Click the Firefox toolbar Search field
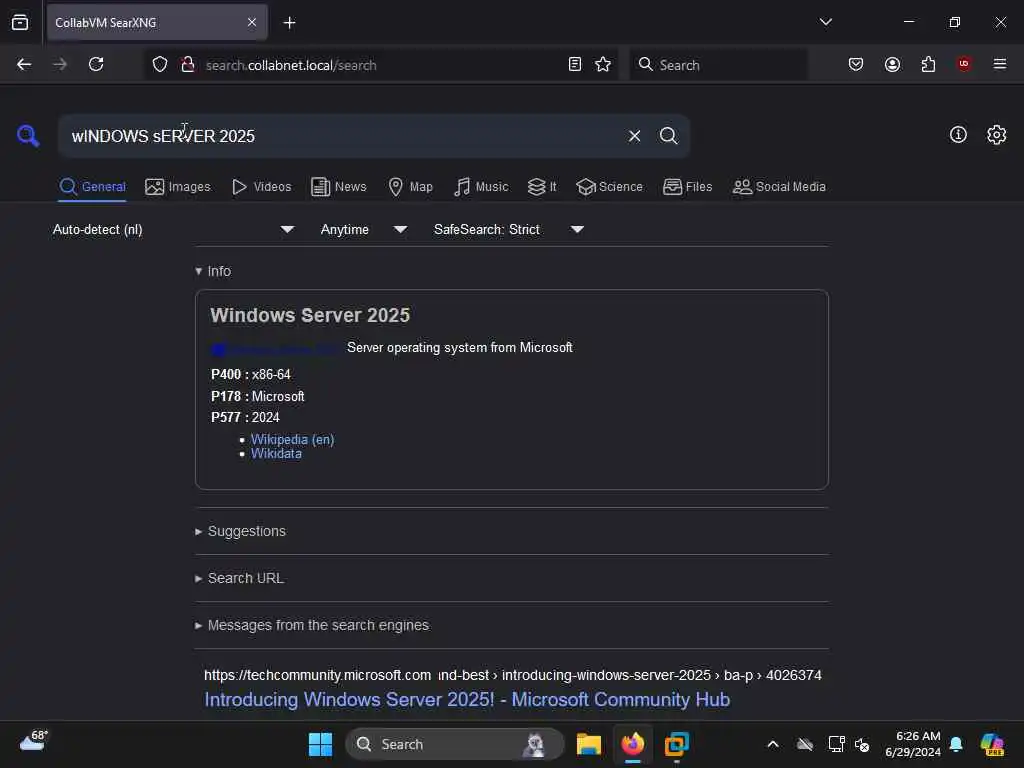Screen dimensions: 1024x768 point(718,65)
